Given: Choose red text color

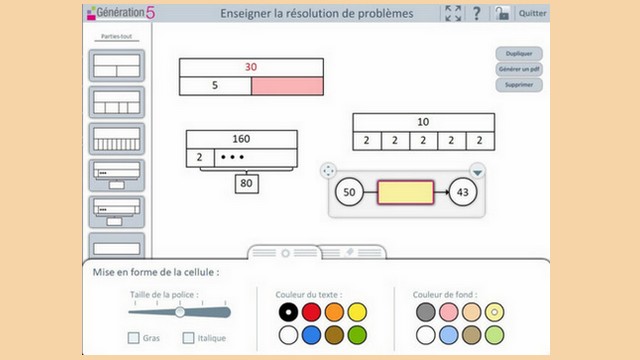Looking at the screenshot, I should [x=311, y=312].
